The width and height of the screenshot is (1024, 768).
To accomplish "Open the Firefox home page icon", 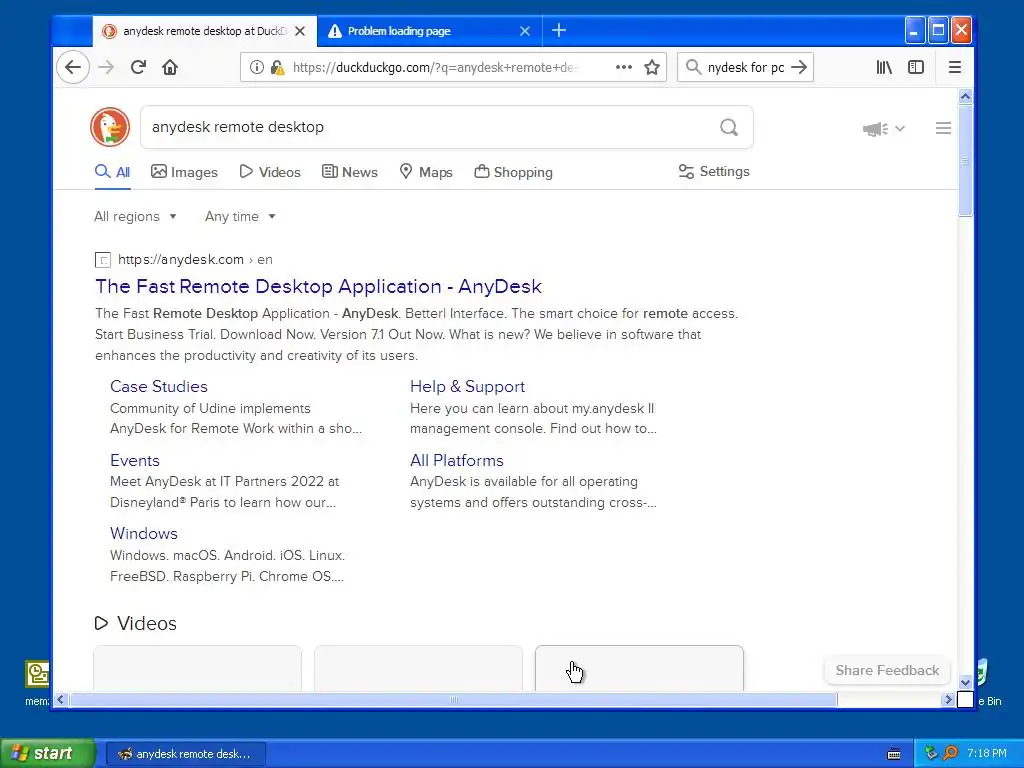I will pos(170,67).
